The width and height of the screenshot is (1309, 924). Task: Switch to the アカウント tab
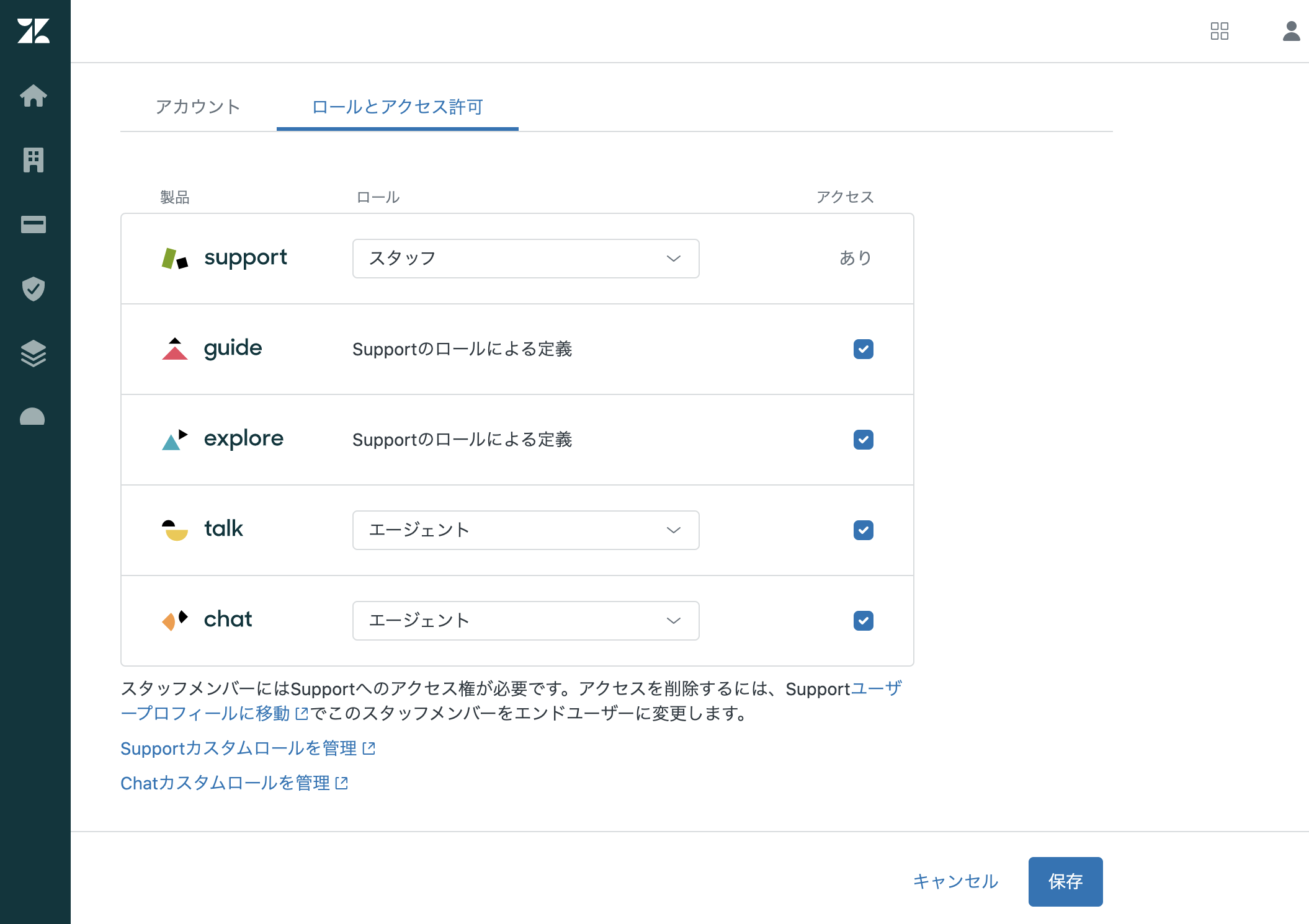pyautogui.click(x=198, y=107)
